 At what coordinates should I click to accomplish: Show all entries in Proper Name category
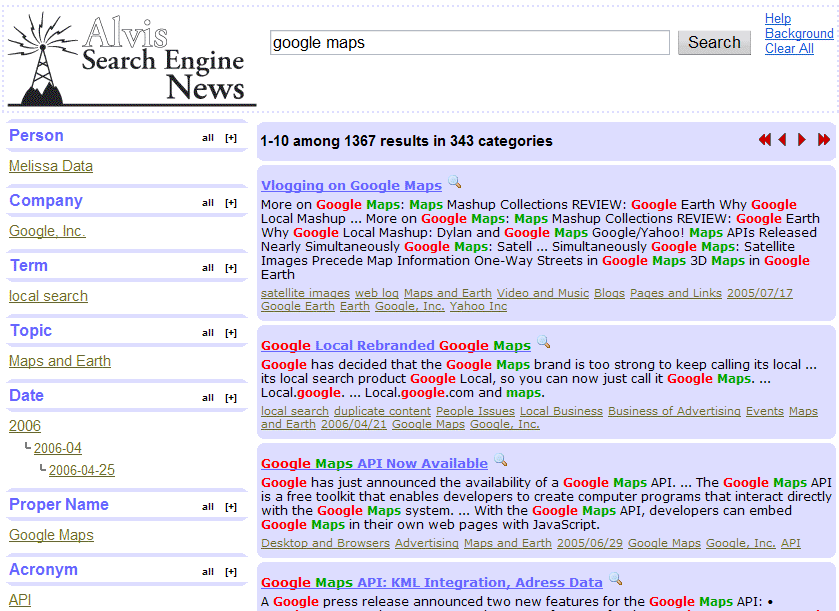pyautogui.click(x=208, y=507)
